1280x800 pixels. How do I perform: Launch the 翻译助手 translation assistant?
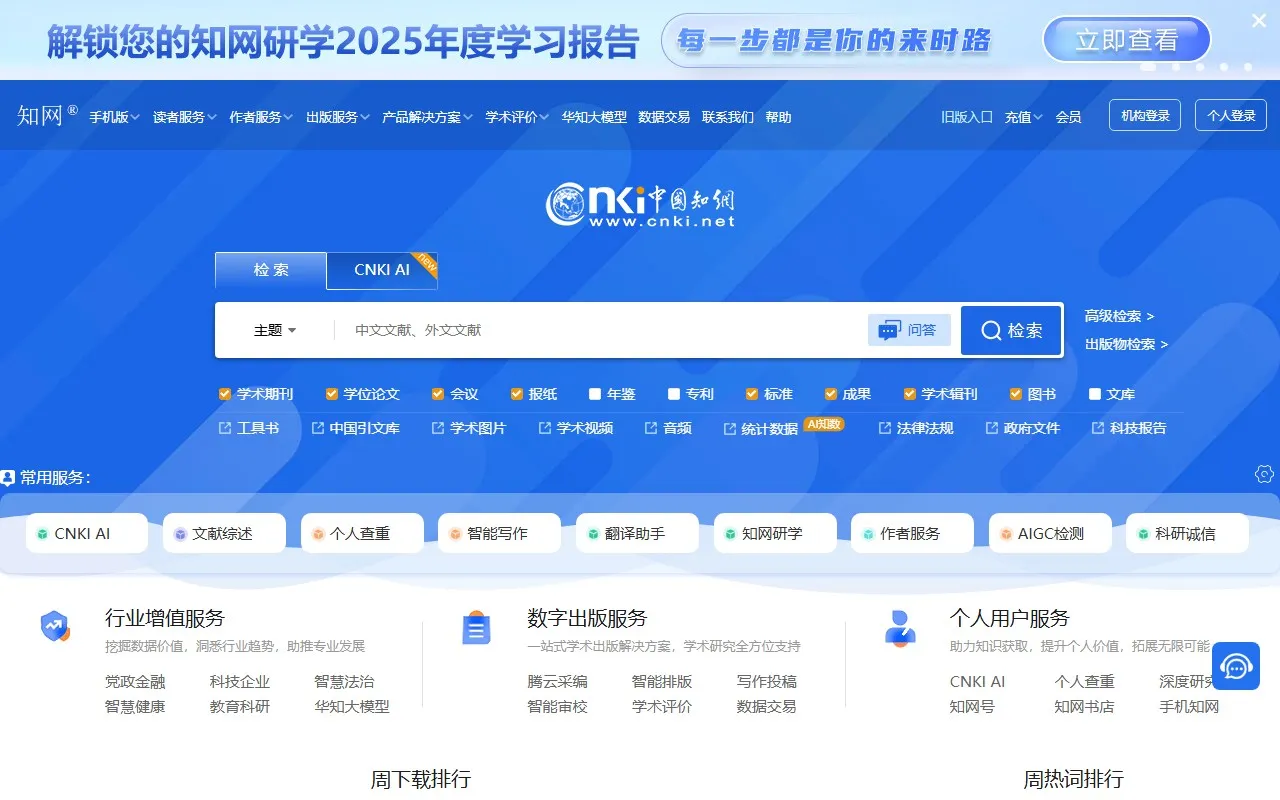point(636,533)
